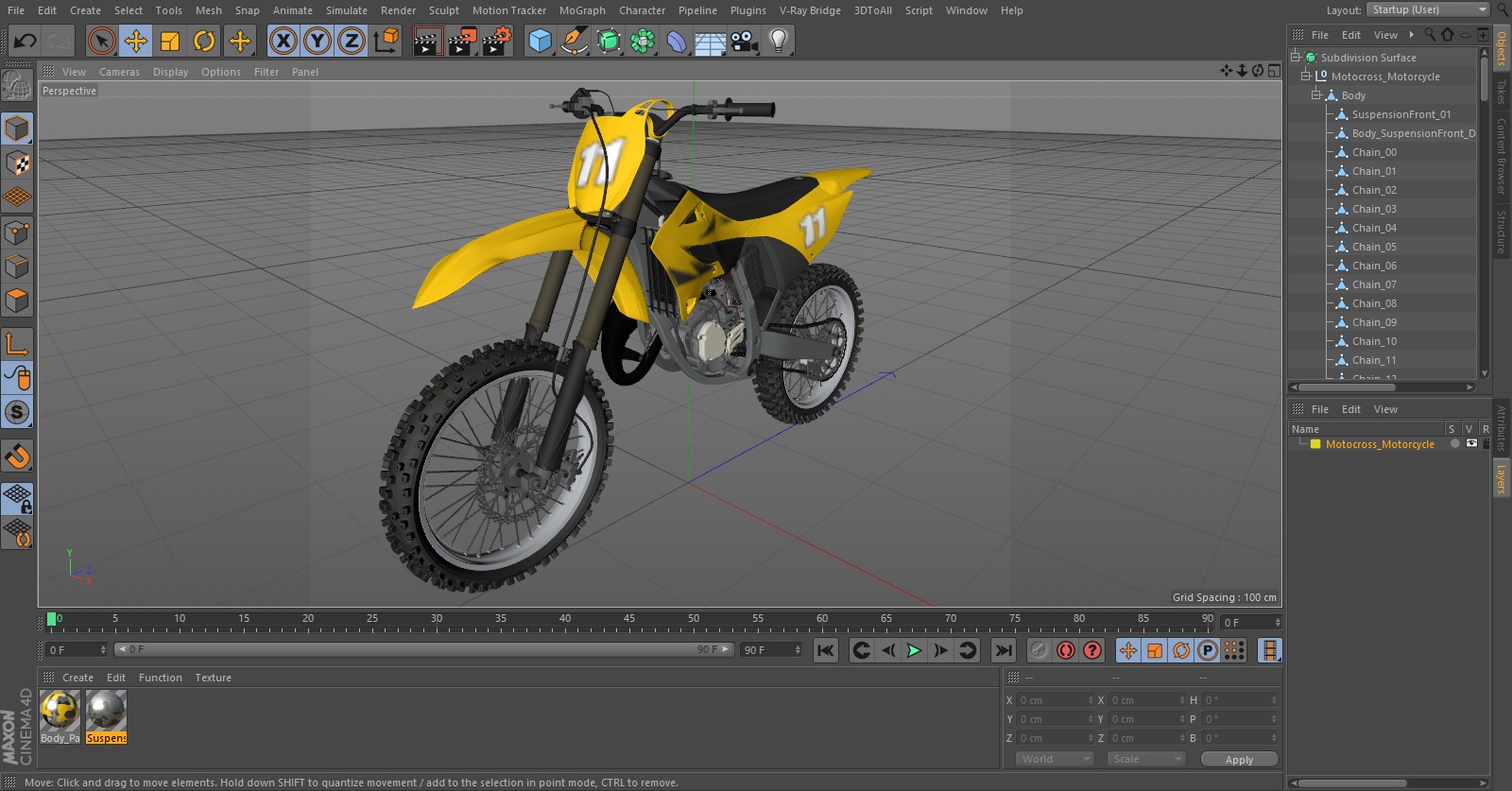The height and width of the screenshot is (791, 1512).
Task: Toggle Position keyframe recording
Action: click(x=1128, y=650)
